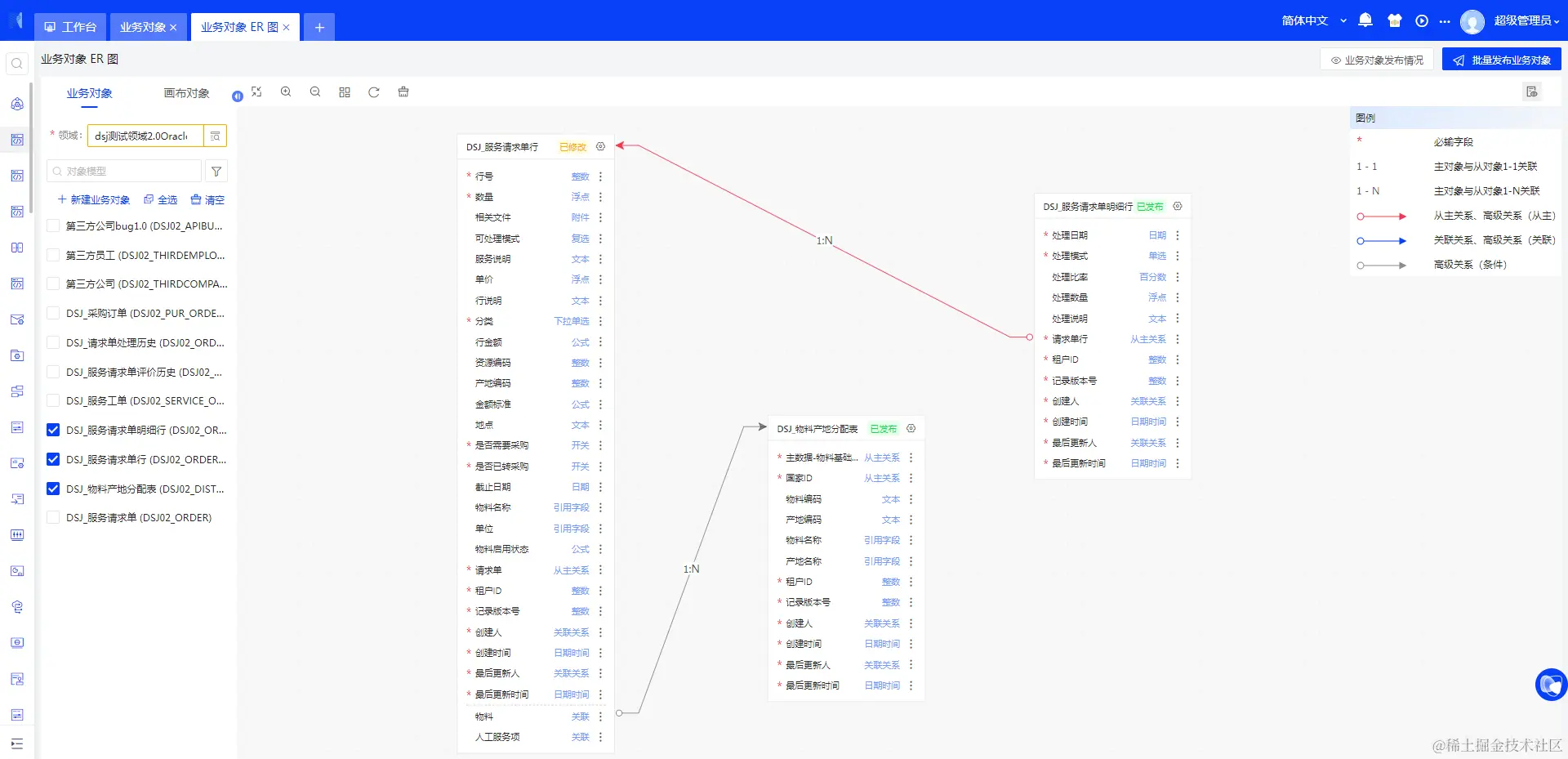Close the 业务对象 ER 图 tab
Screen dimensions: 1568x759
click(287, 28)
